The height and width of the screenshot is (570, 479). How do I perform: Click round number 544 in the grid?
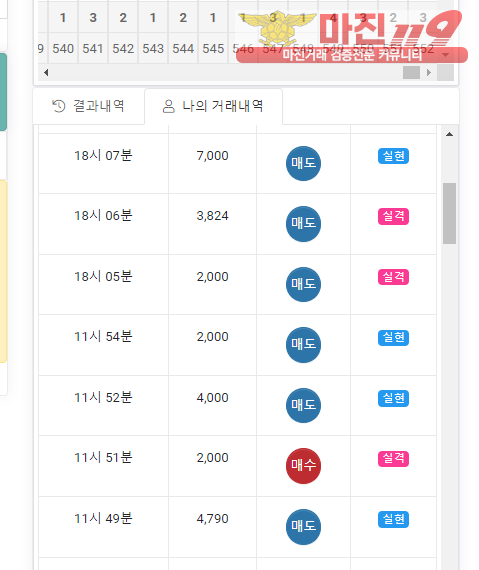(x=183, y=49)
